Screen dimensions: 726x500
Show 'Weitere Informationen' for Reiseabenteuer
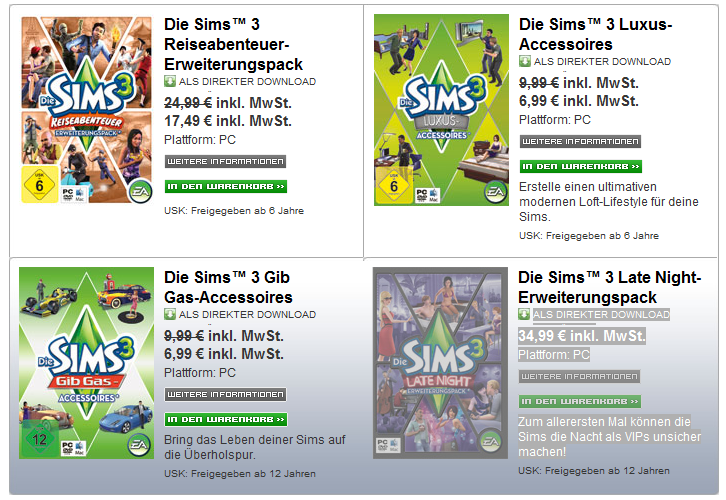click(x=226, y=161)
